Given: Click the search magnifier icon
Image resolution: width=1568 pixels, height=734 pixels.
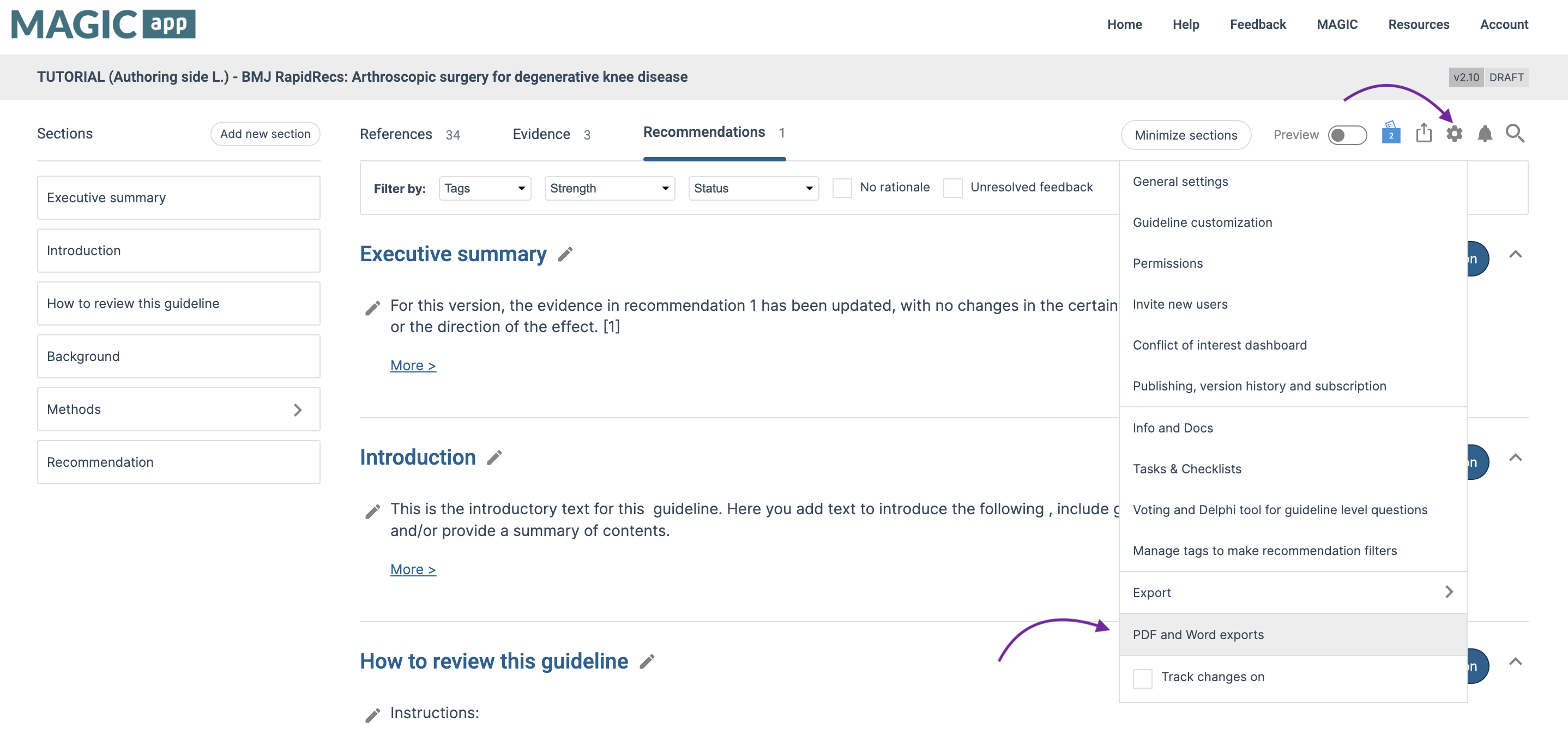Looking at the screenshot, I should click(1515, 133).
